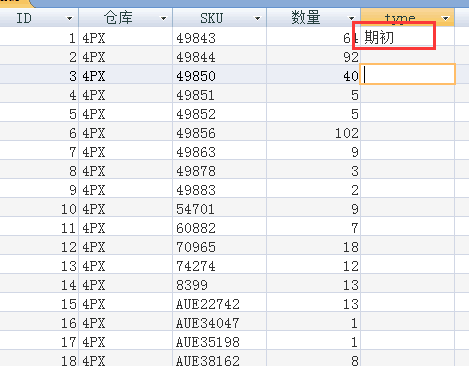Screen dimensions: 469x366
Task: Click ID cell 14
Action: [39, 283]
